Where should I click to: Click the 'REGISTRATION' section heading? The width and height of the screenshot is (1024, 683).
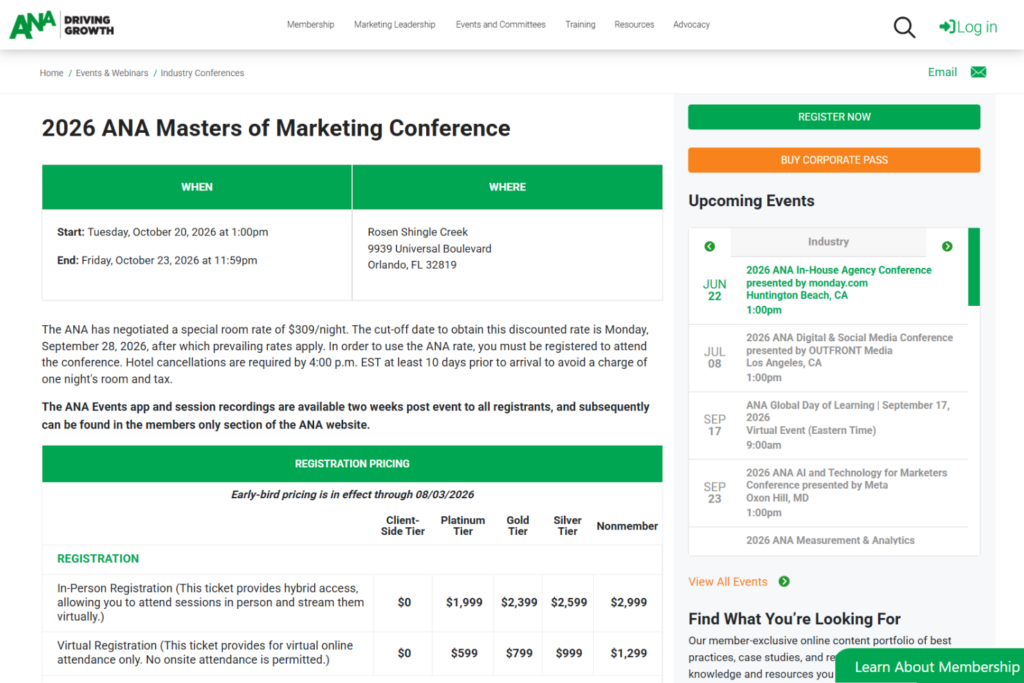pos(98,558)
